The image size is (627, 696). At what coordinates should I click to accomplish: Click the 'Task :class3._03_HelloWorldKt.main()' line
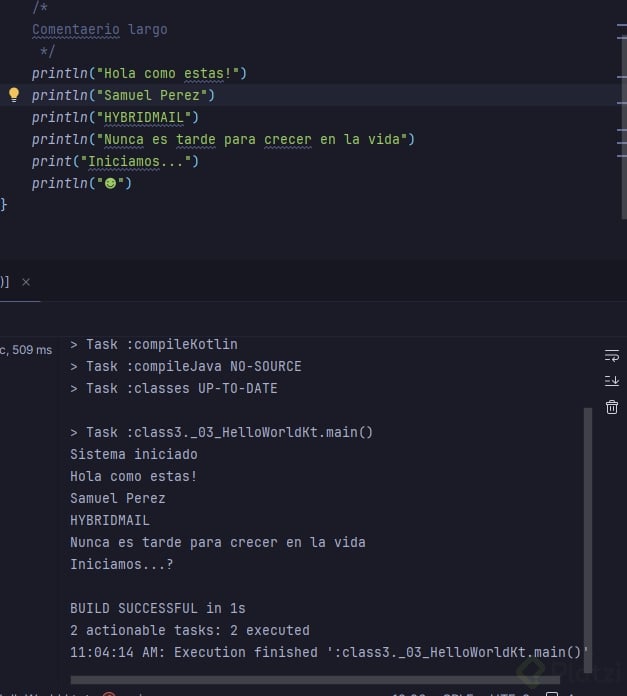(x=221, y=432)
